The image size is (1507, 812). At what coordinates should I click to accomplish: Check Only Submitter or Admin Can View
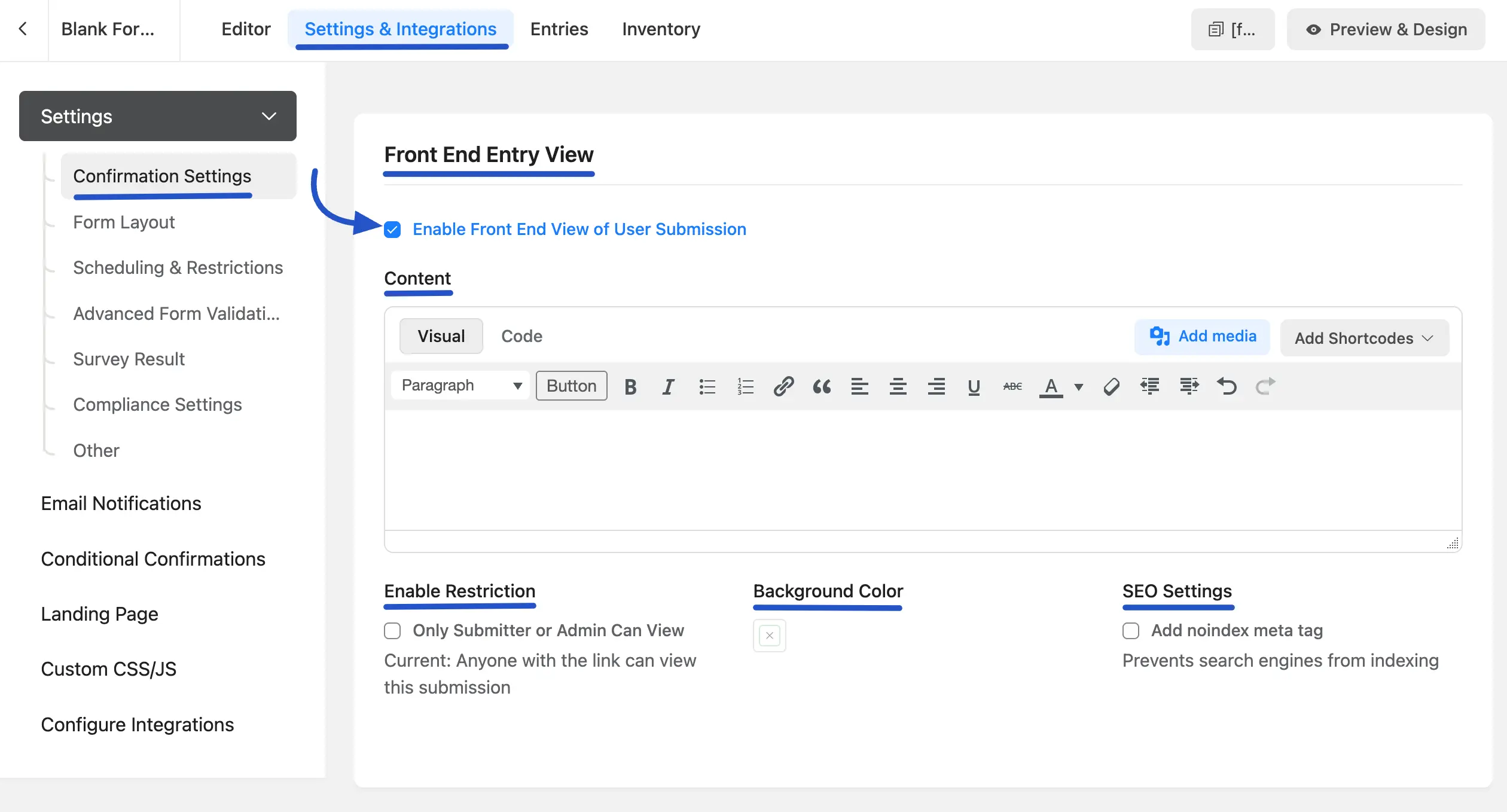point(392,631)
